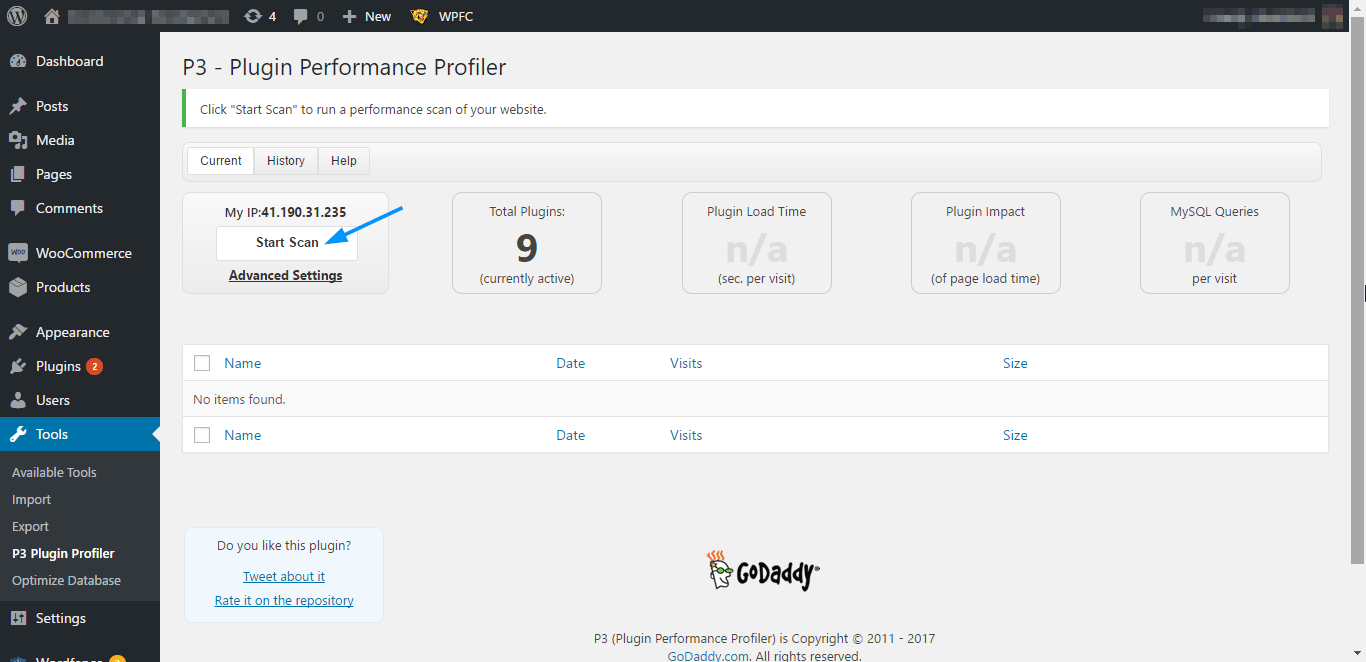The image size is (1366, 662).
Task: Open GoDaddy.com footer link
Action: (x=708, y=656)
